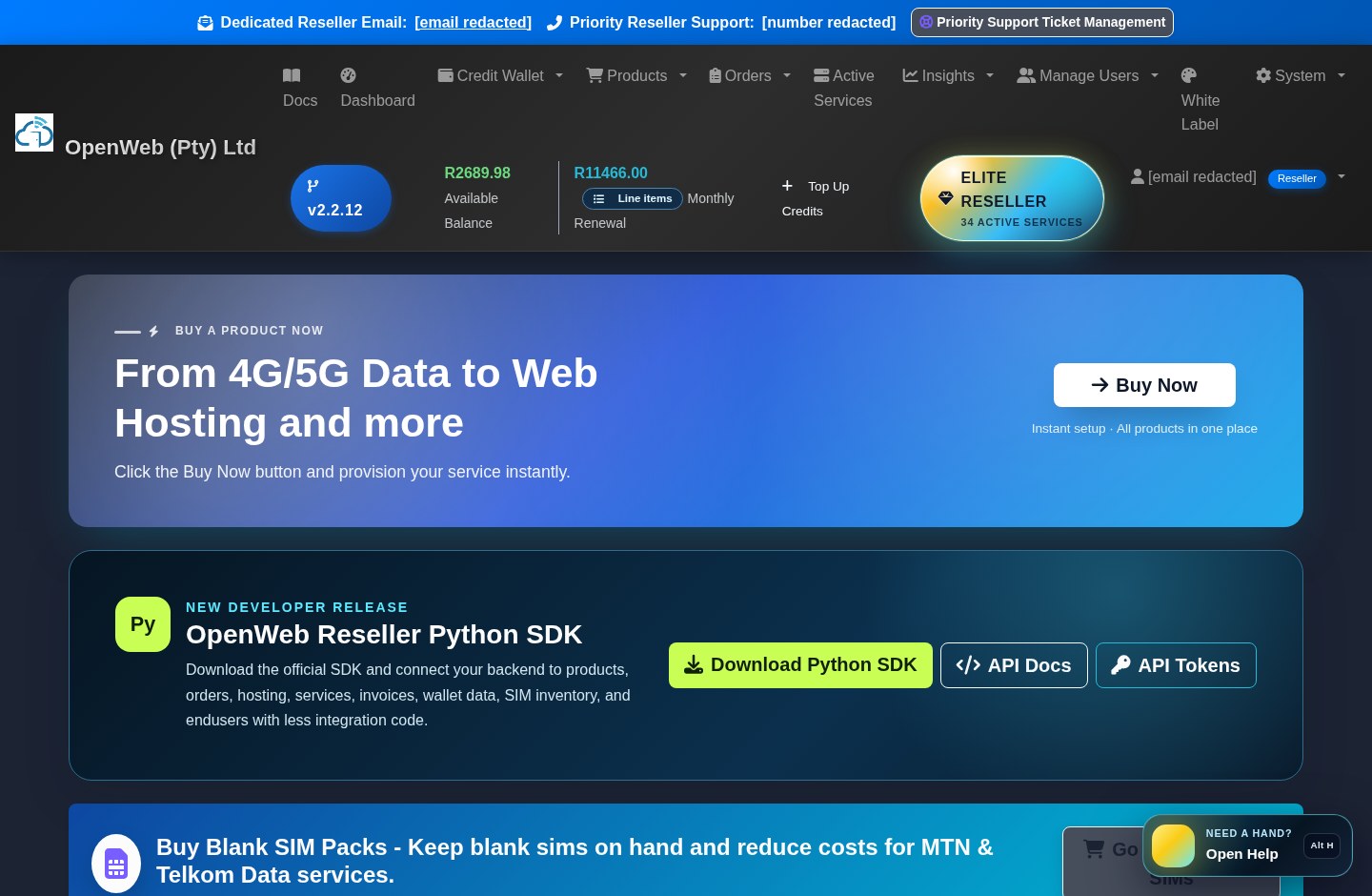1372x896 pixels.
Task: Click the priority support number text
Action: 829,22
